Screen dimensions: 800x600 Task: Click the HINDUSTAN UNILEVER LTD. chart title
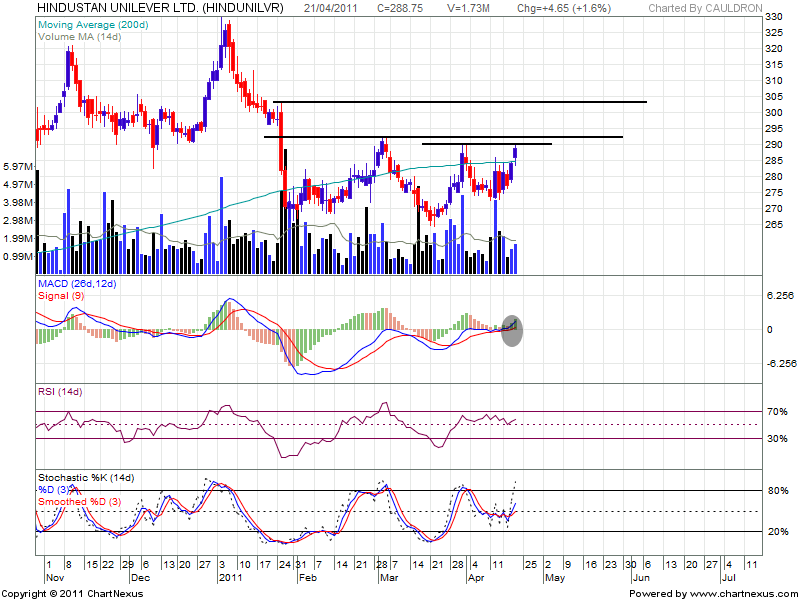(159, 8)
